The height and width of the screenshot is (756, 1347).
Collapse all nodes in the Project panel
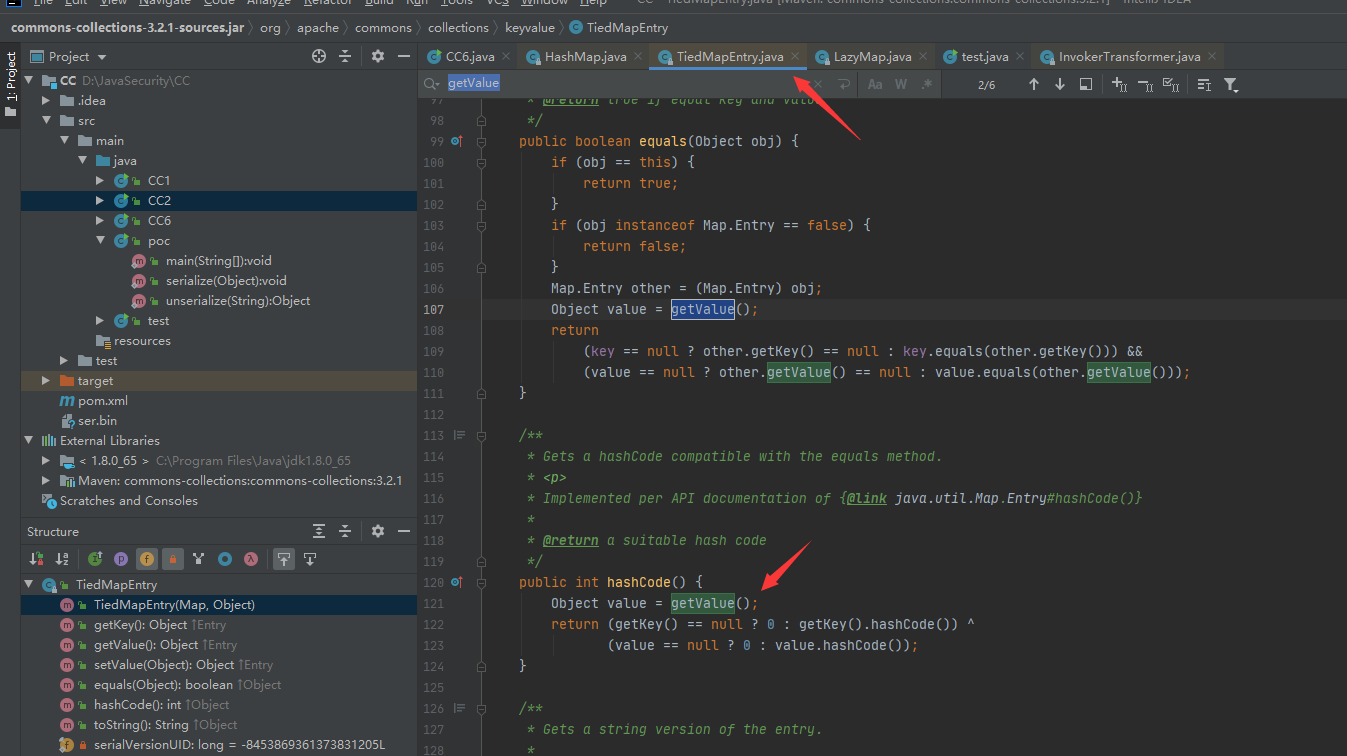point(345,56)
